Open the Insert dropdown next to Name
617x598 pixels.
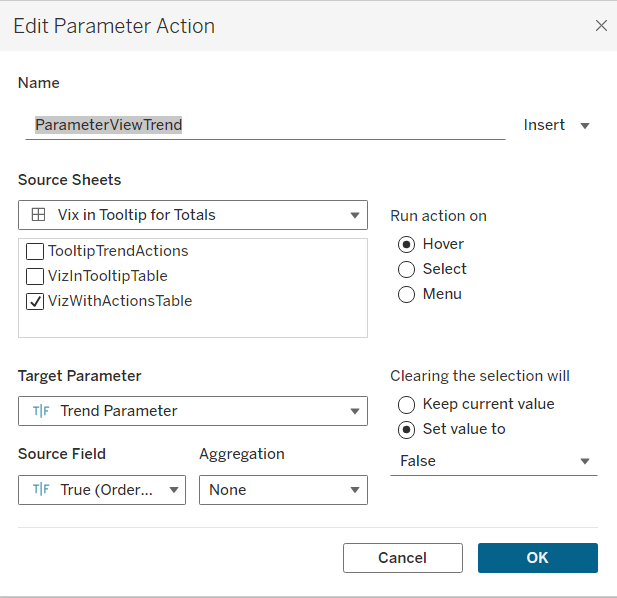tap(557, 125)
